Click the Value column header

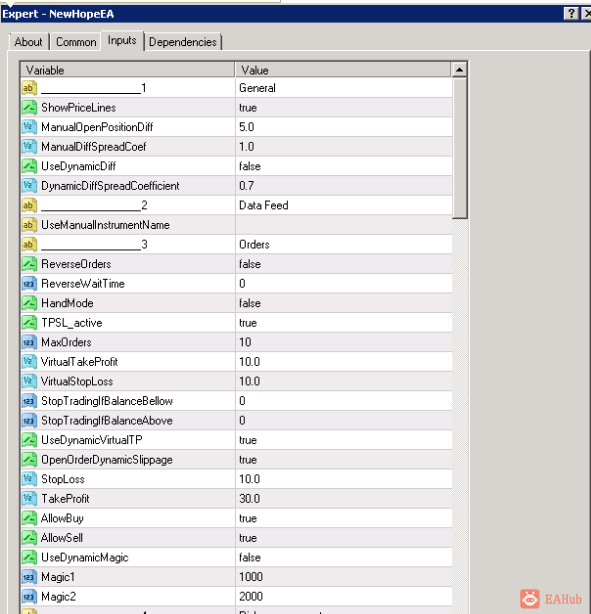(x=343, y=70)
